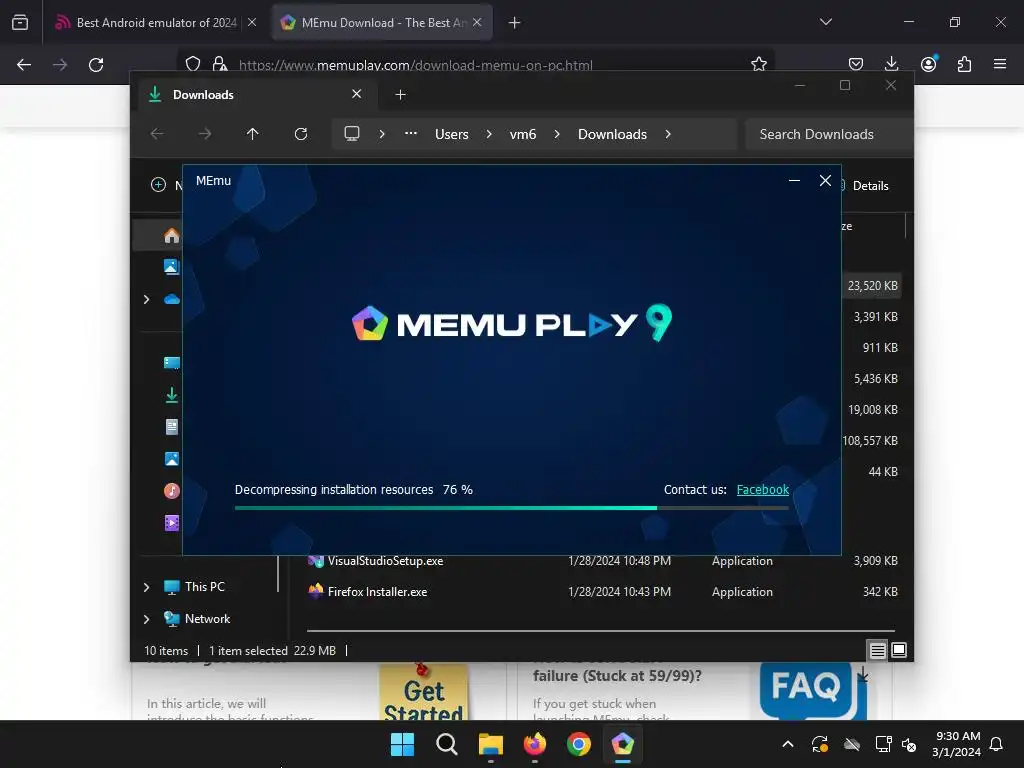Select This PC in navigation pane

(204, 586)
